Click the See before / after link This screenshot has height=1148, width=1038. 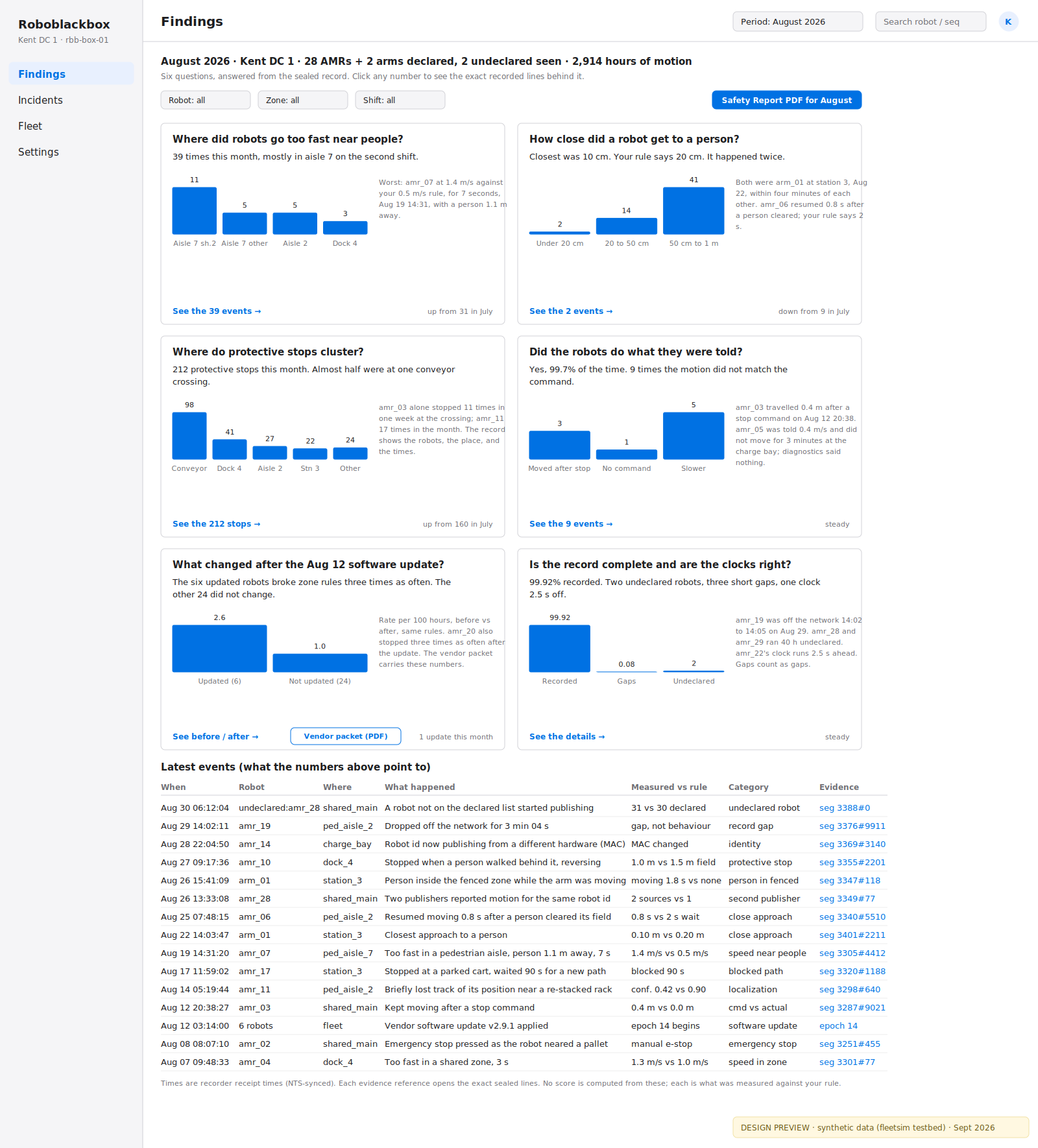click(215, 737)
